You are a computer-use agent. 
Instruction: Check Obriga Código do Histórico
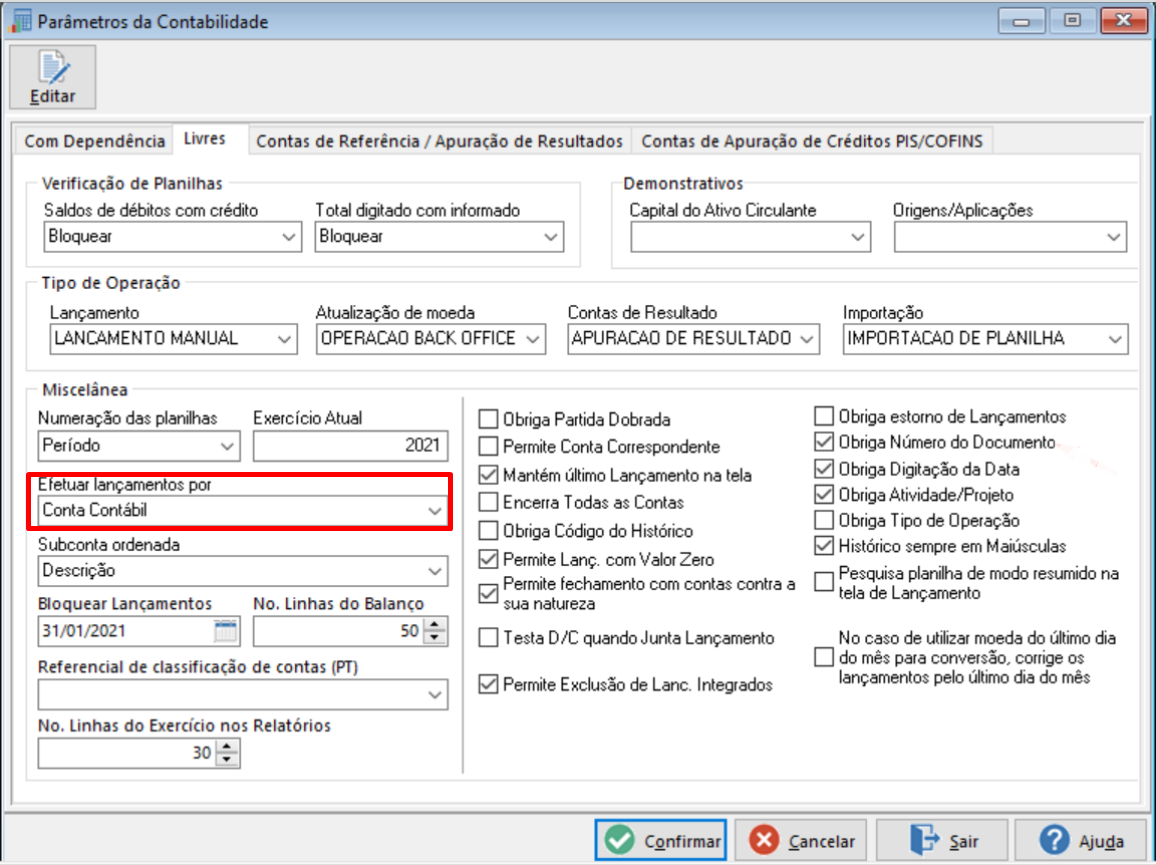click(x=488, y=530)
